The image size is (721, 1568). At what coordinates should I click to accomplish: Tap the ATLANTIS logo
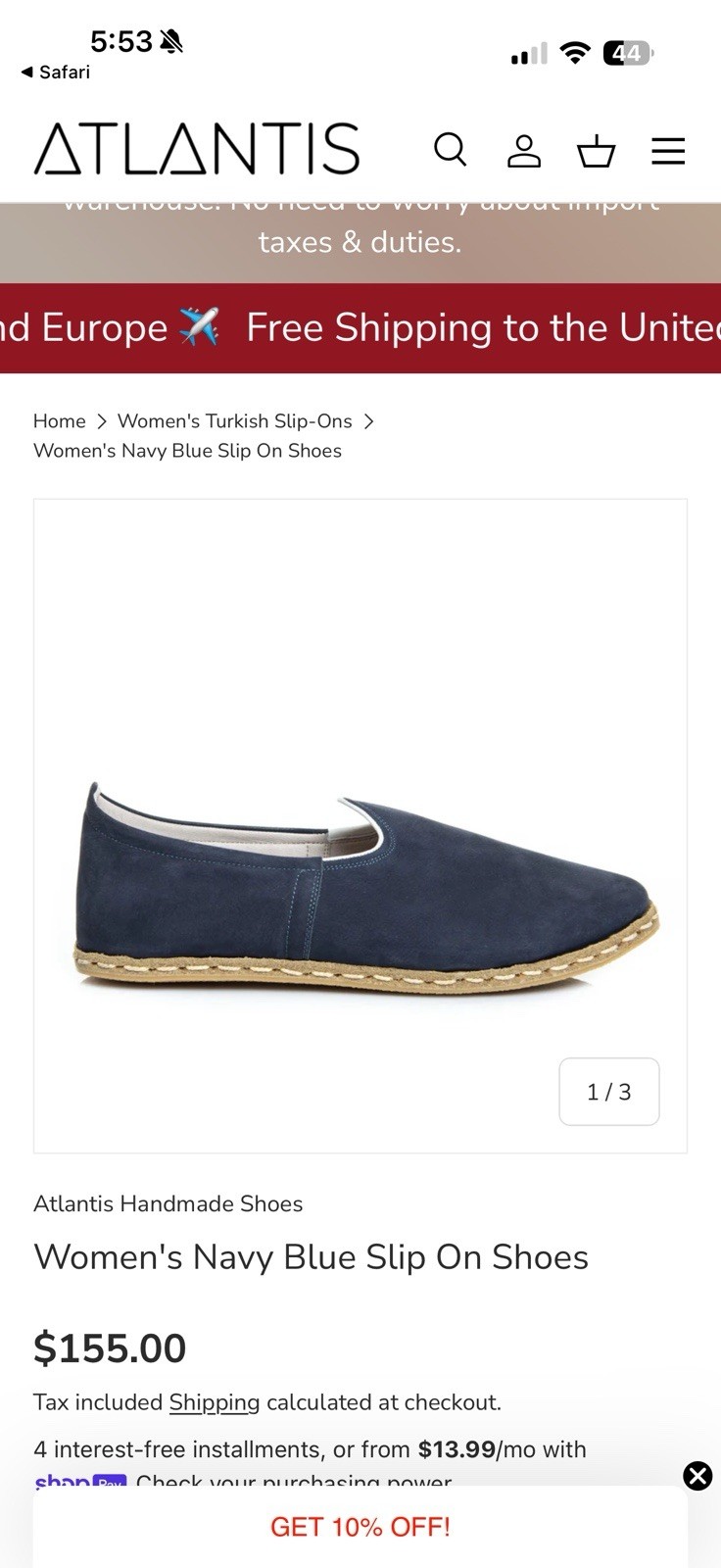pyautogui.click(x=197, y=149)
